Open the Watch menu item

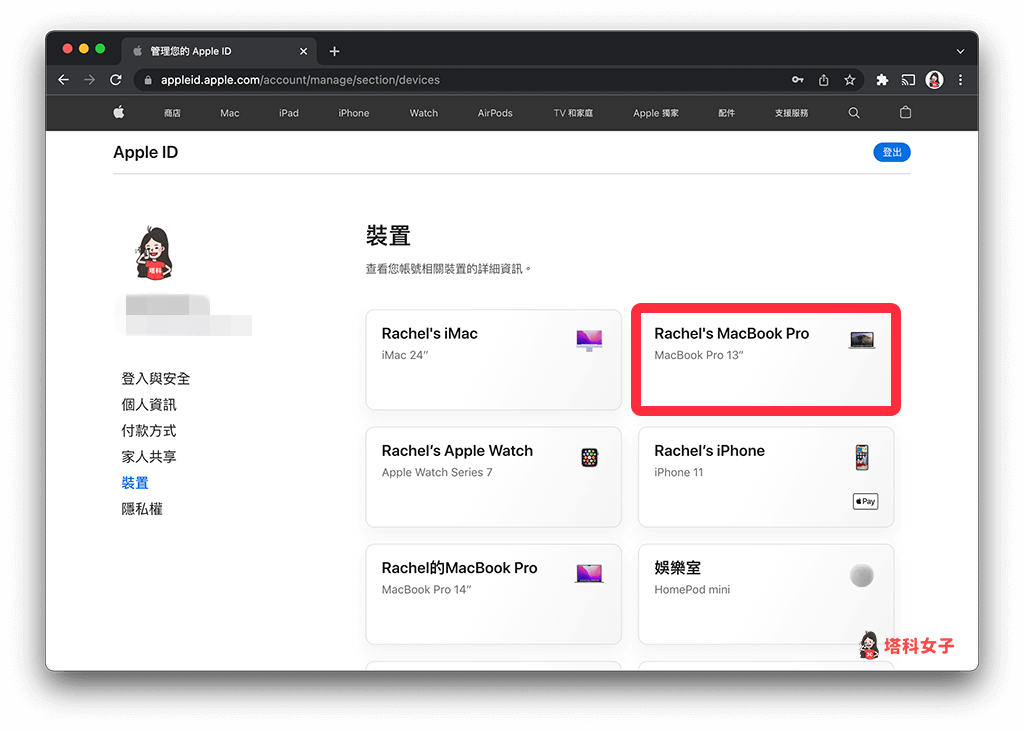click(423, 113)
